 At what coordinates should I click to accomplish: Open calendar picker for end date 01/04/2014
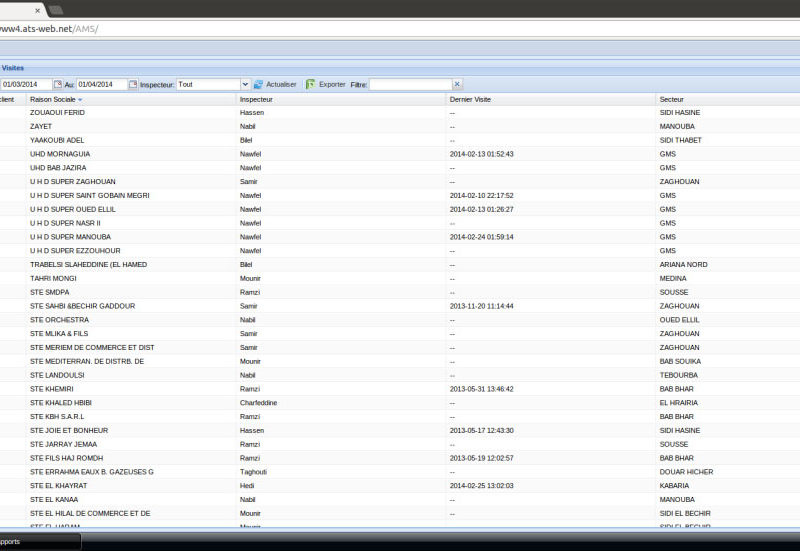coord(133,85)
